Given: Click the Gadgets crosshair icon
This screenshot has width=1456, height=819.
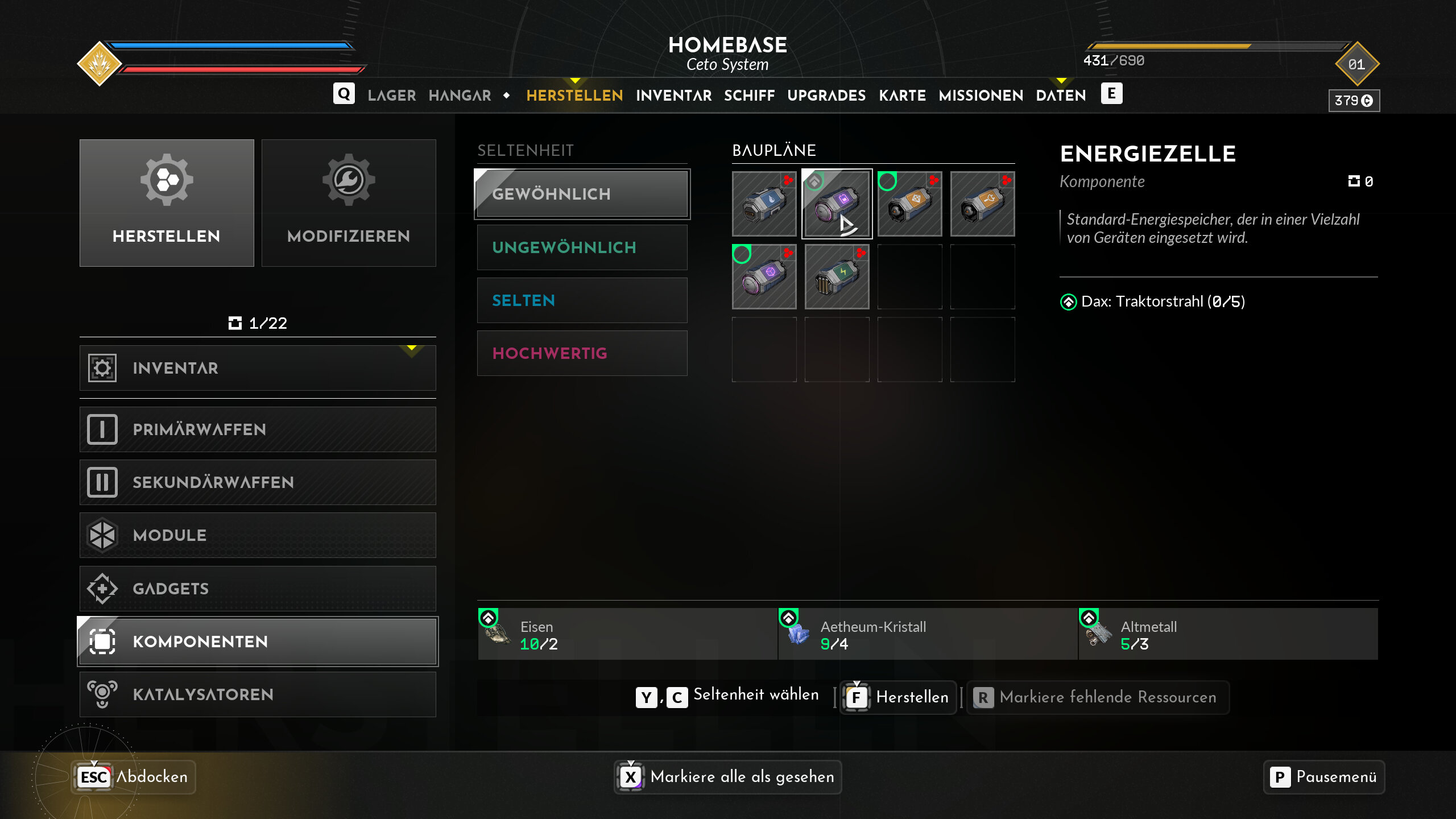Looking at the screenshot, I should 102,589.
